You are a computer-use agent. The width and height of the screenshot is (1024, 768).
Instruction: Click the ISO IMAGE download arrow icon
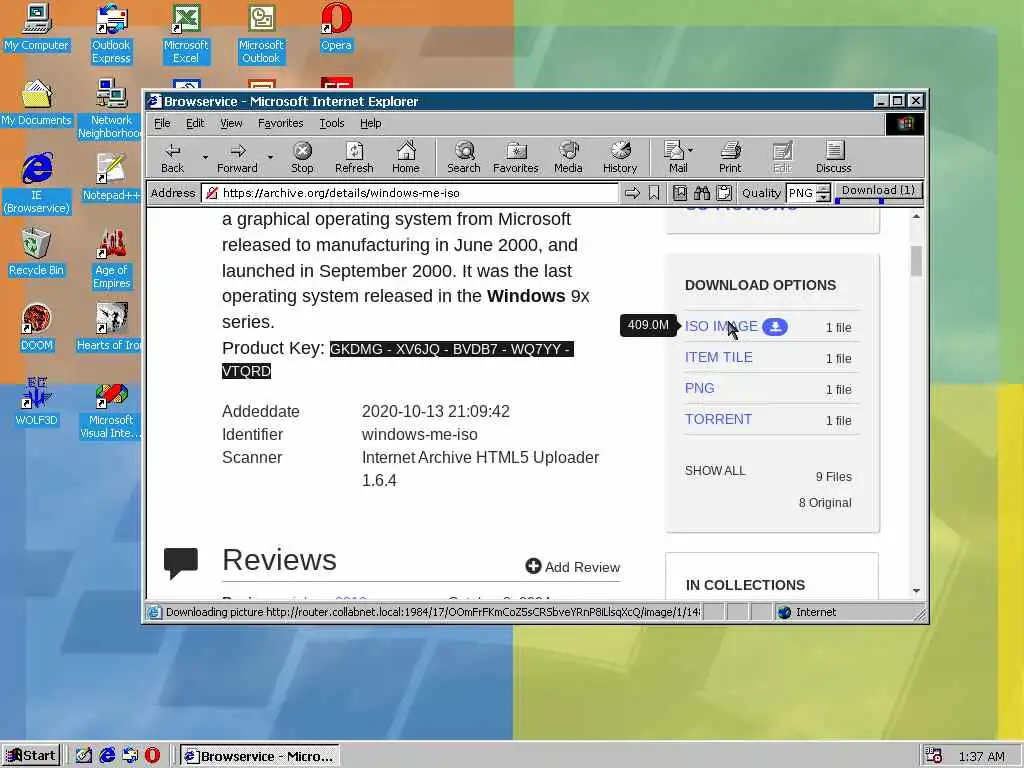pyautogui.click(x=775, y=327)
